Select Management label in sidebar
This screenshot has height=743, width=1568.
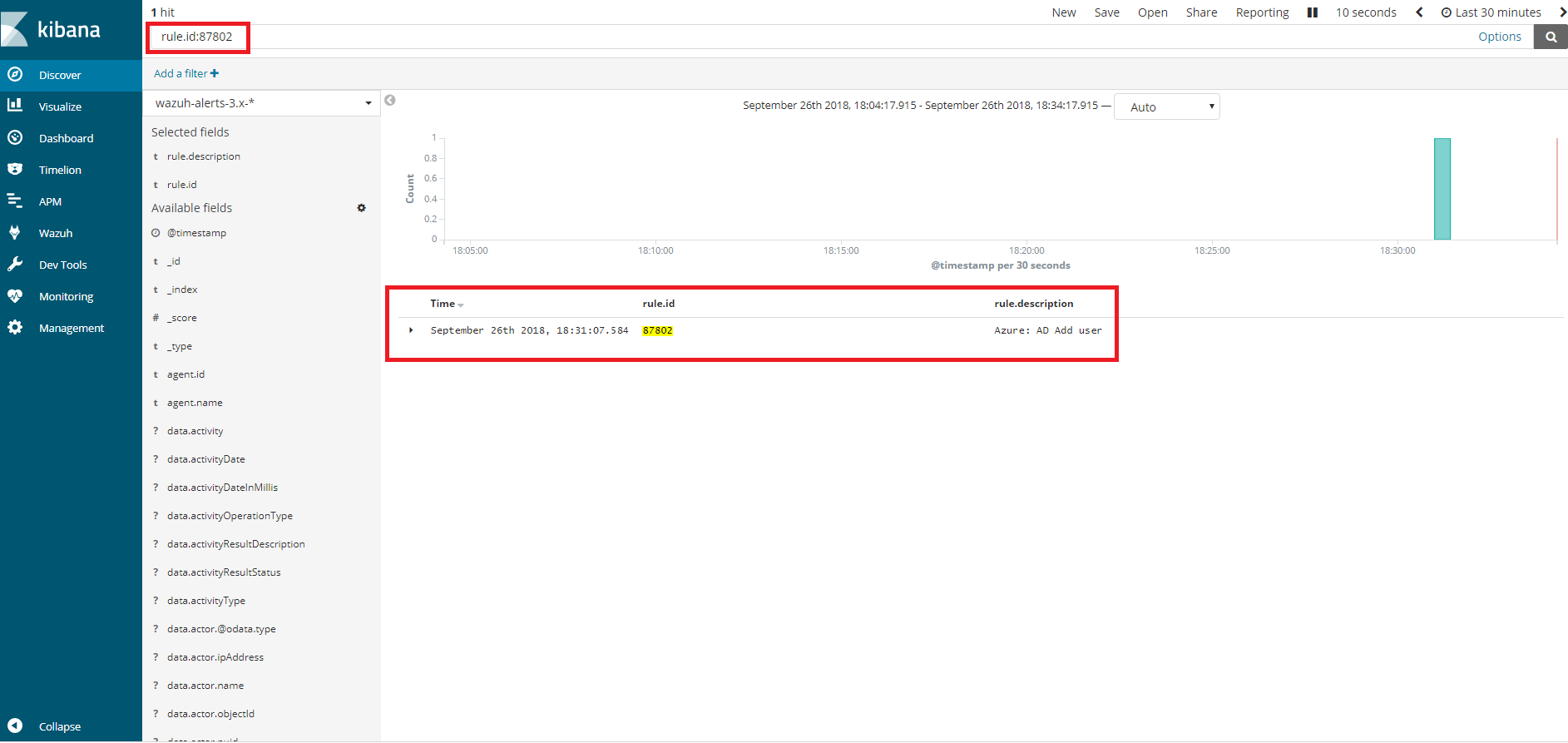click(72, 328)
